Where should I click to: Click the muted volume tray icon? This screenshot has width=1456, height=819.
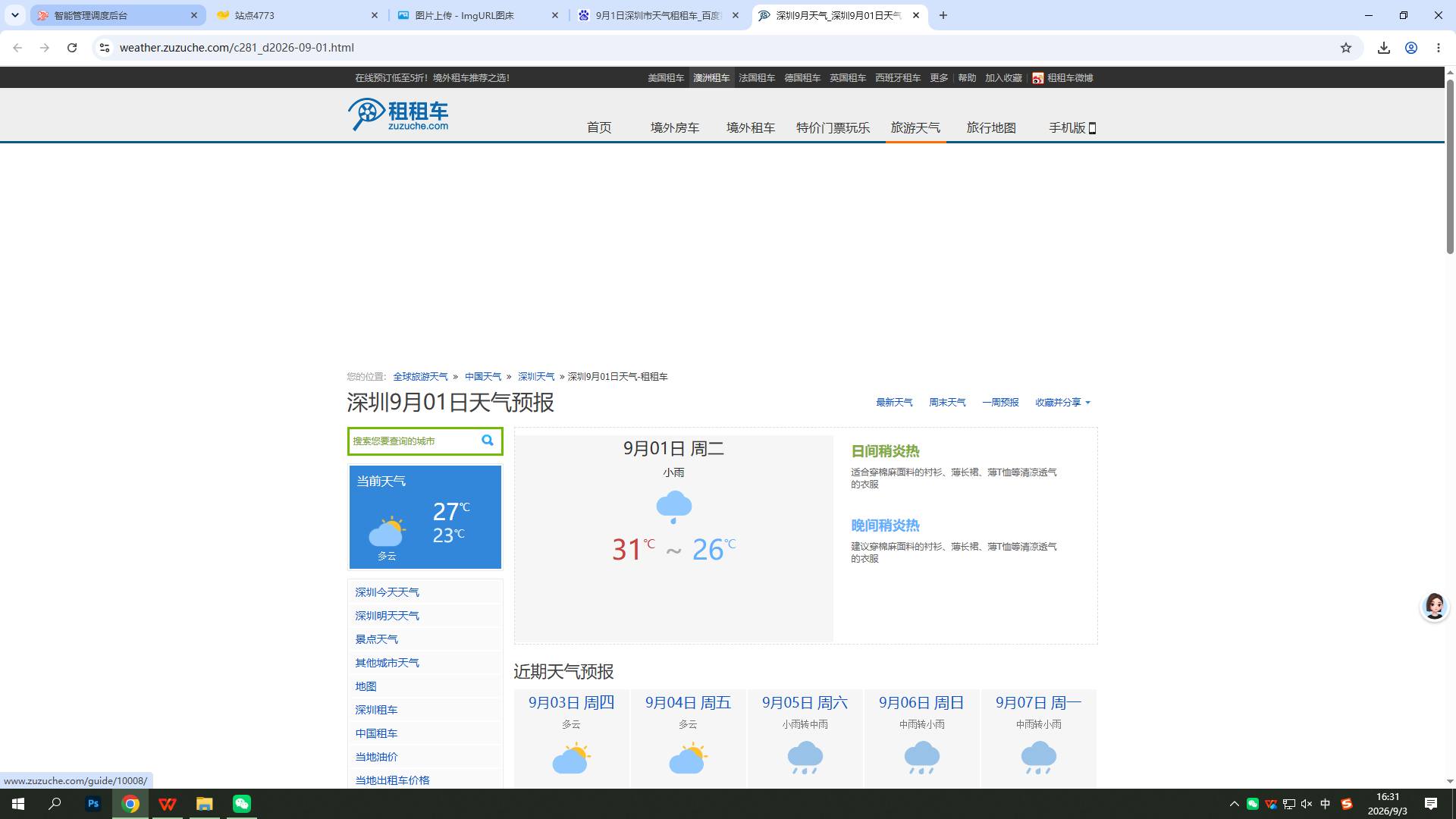click(x=1307, y=804)
